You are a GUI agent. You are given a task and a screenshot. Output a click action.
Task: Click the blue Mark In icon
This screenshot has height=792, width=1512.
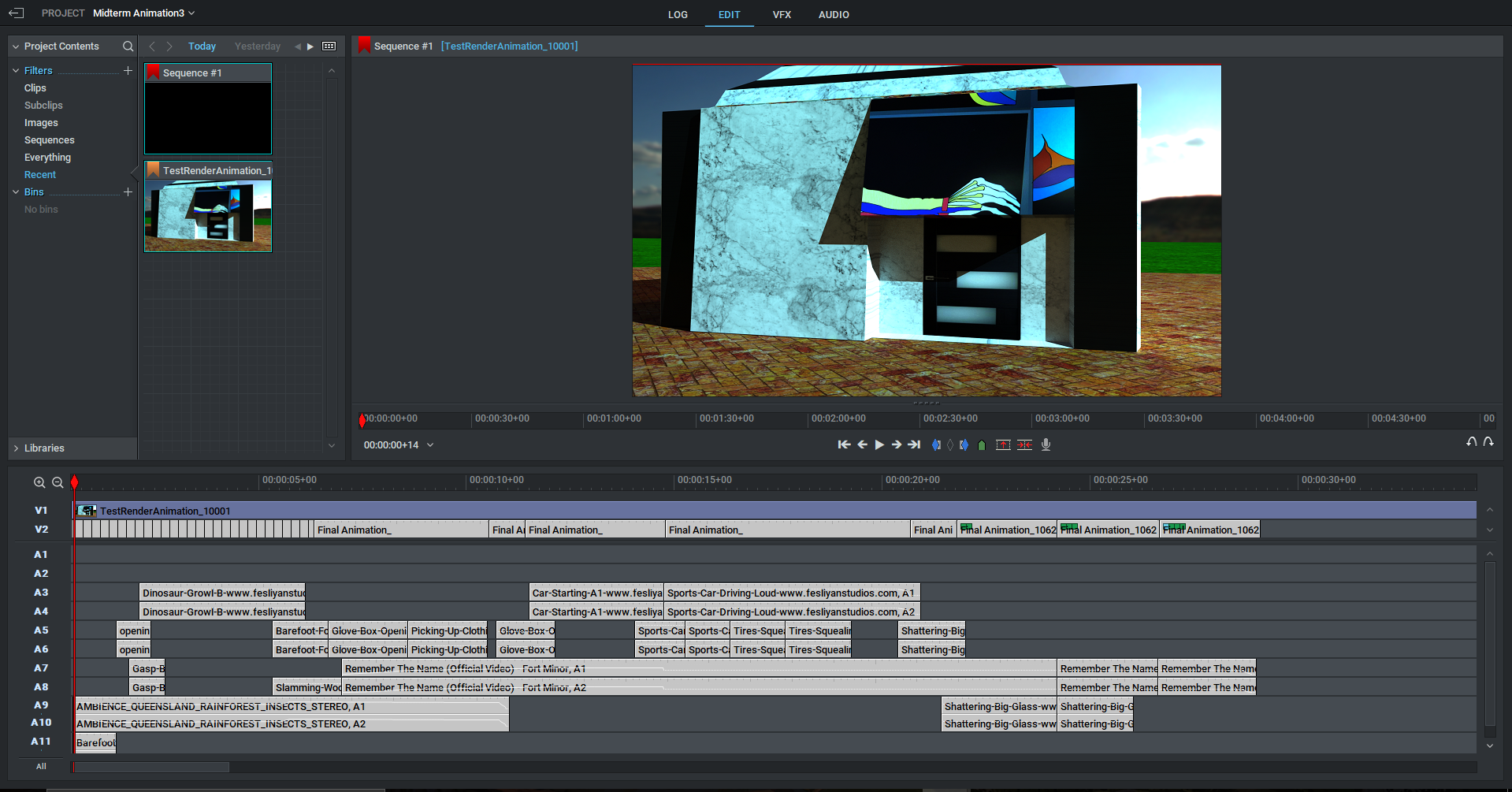[937, 444]
